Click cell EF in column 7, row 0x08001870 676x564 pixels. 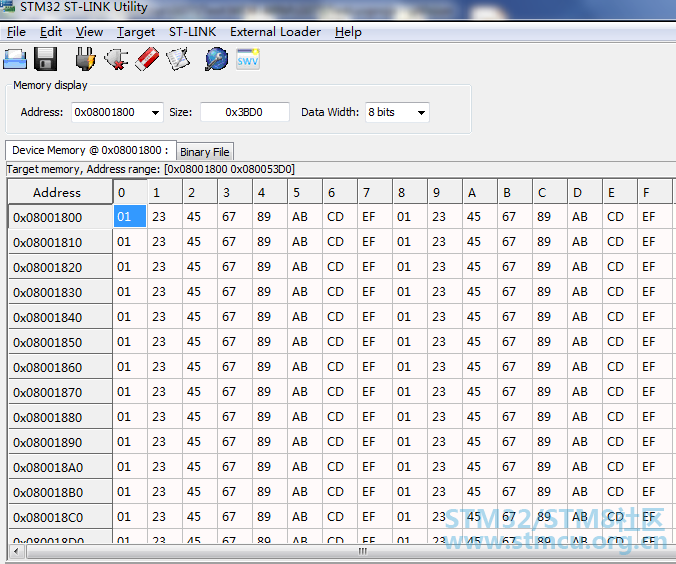tap(375, 392)
